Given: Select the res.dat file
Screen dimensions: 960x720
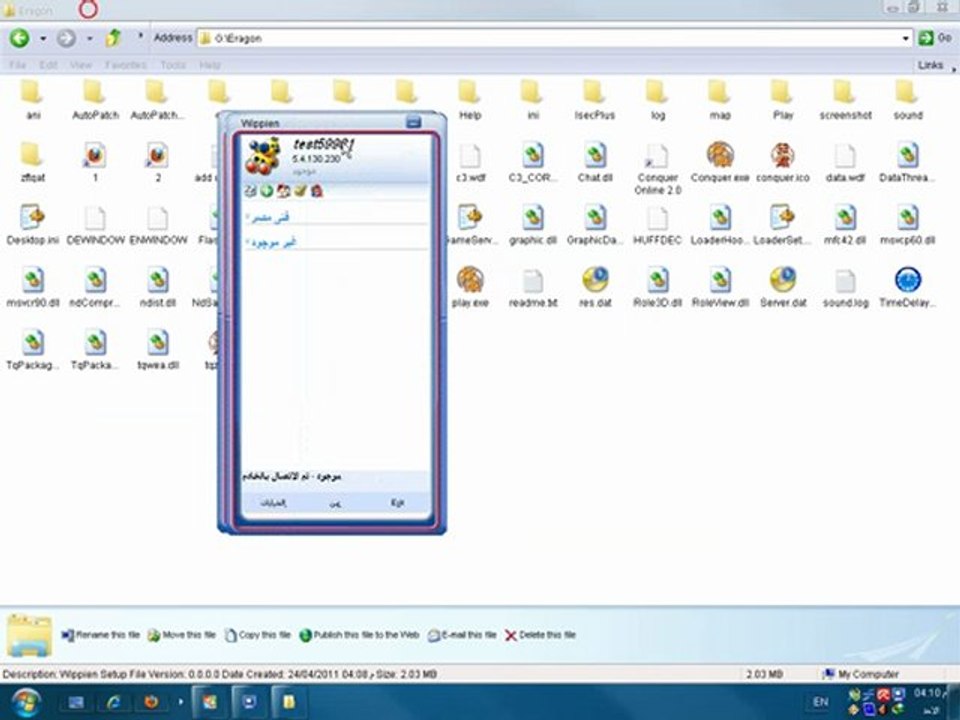Looking at the screenshot, I should pyautogui.click(x=595, y=287).
